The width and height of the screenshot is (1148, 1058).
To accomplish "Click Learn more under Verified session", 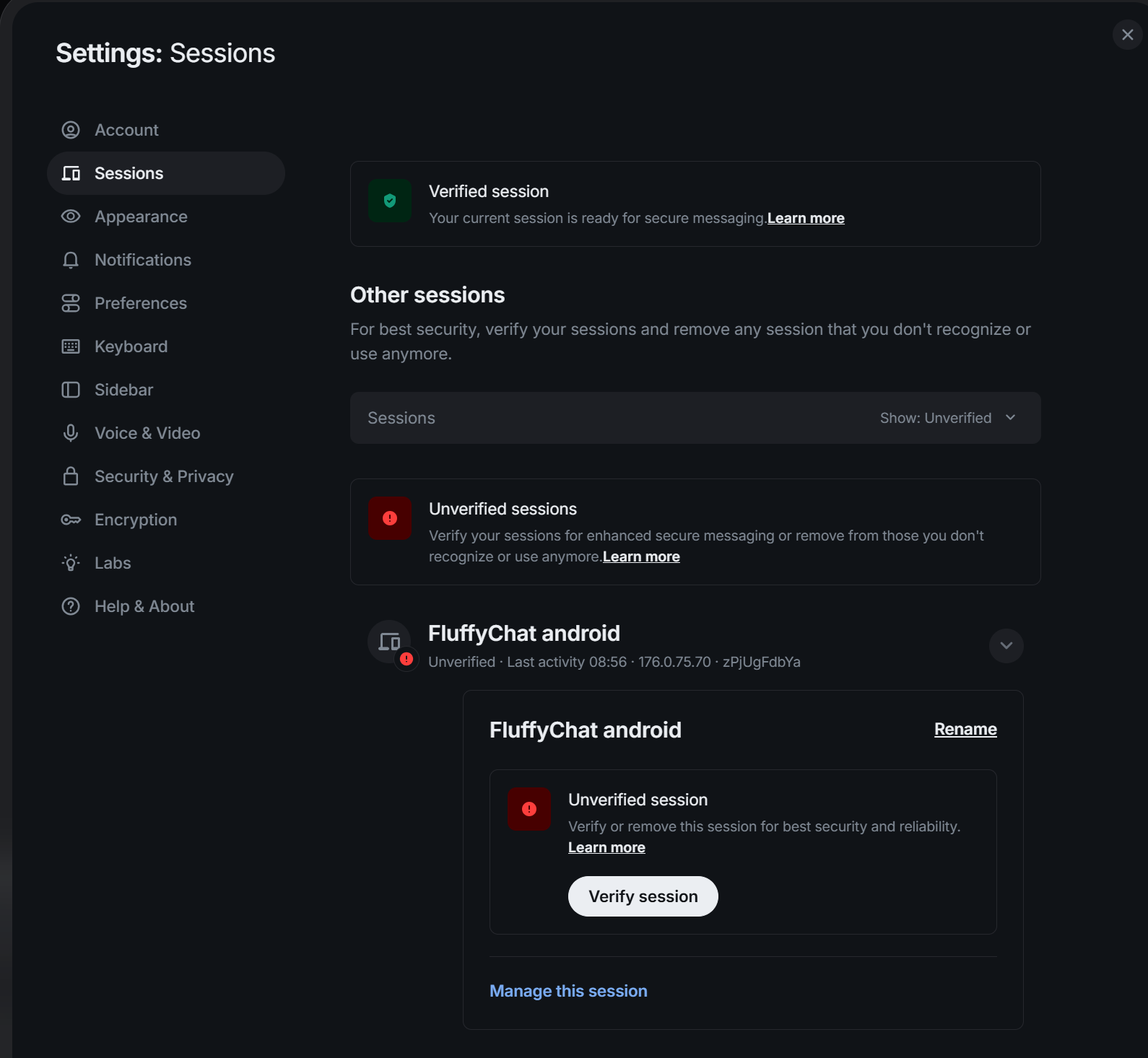I will tap(806, 218).
